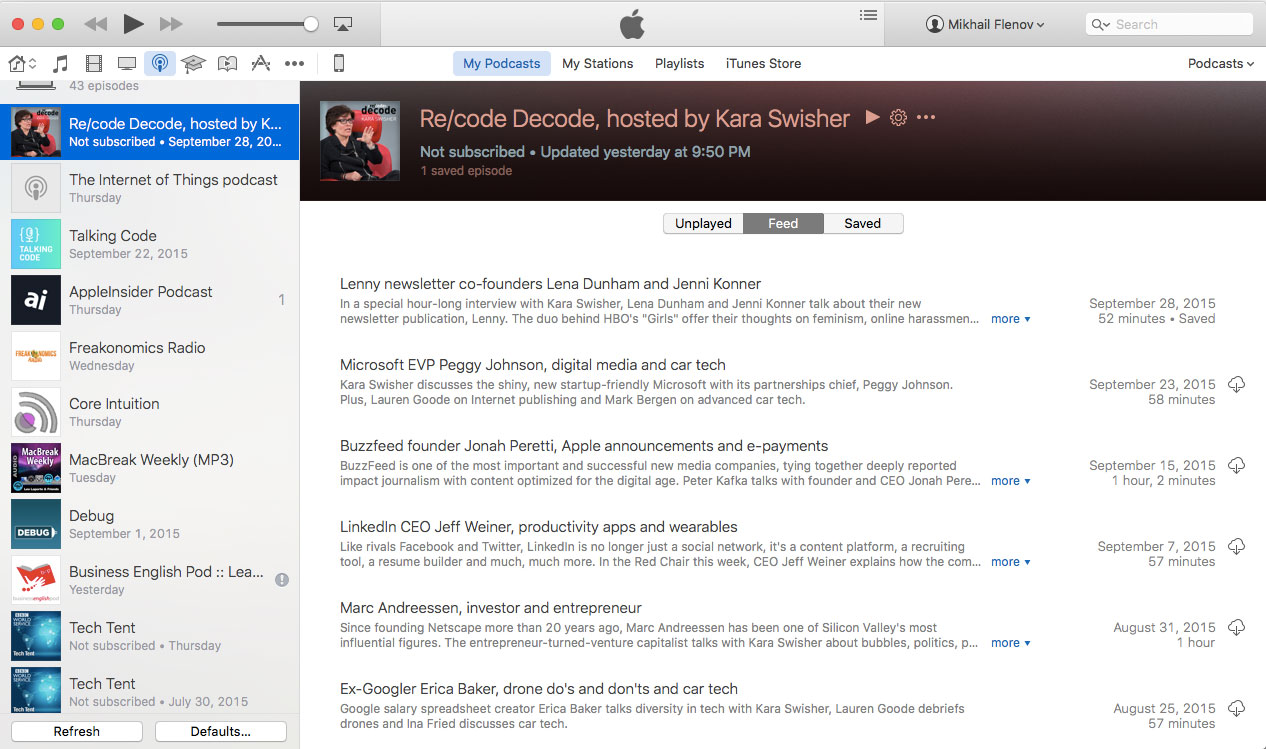Select the MacBreak Weekly (MP3) podcast
Image resolution: width=1266 pixels, height=749 pixels.
click(x=150, y=468)
